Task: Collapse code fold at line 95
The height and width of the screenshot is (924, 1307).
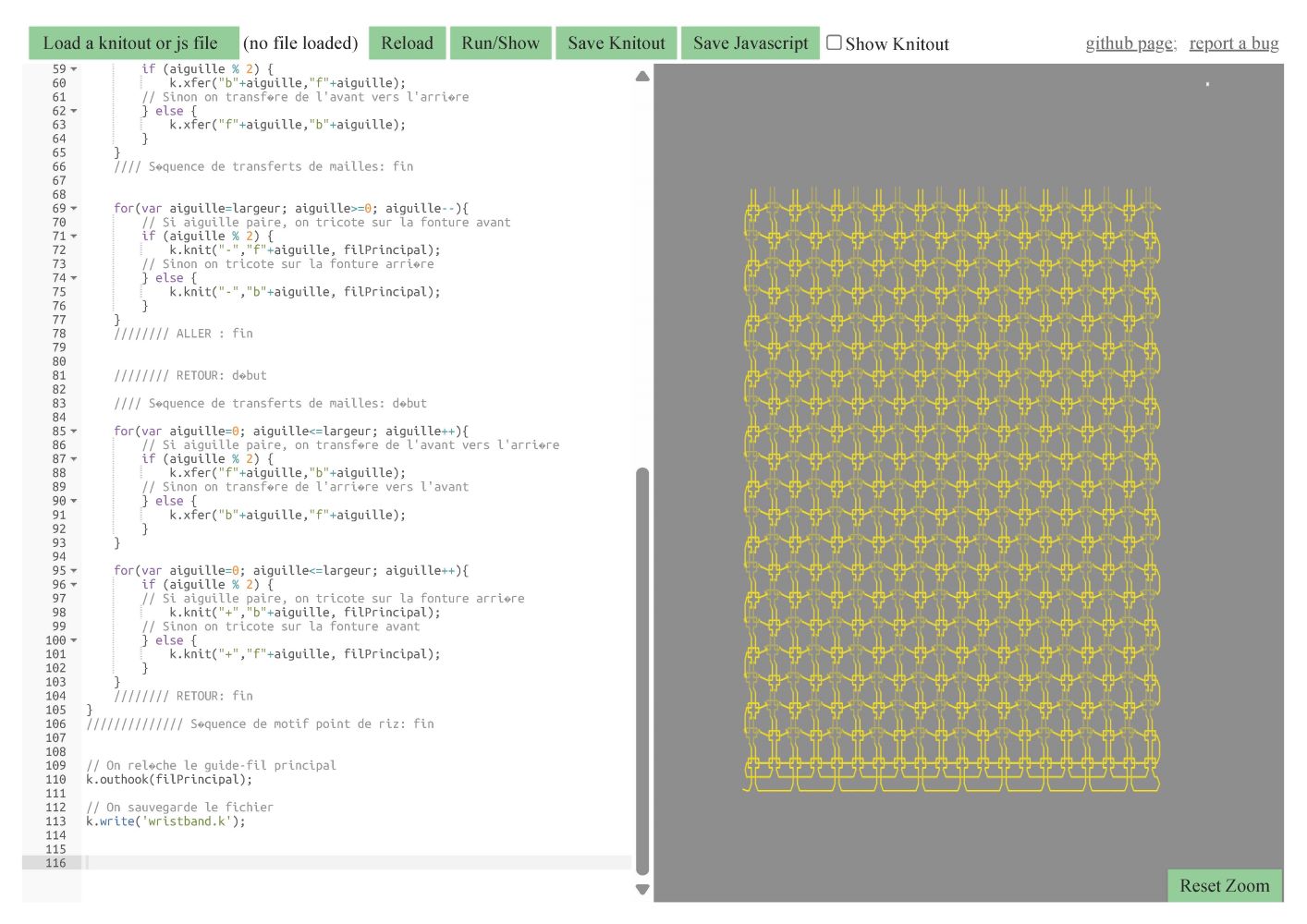Action: 74,571
